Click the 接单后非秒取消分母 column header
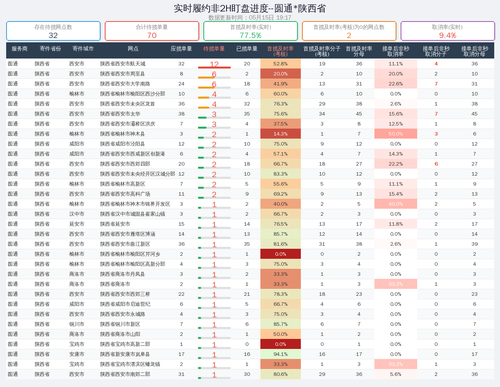 [474, 51]
